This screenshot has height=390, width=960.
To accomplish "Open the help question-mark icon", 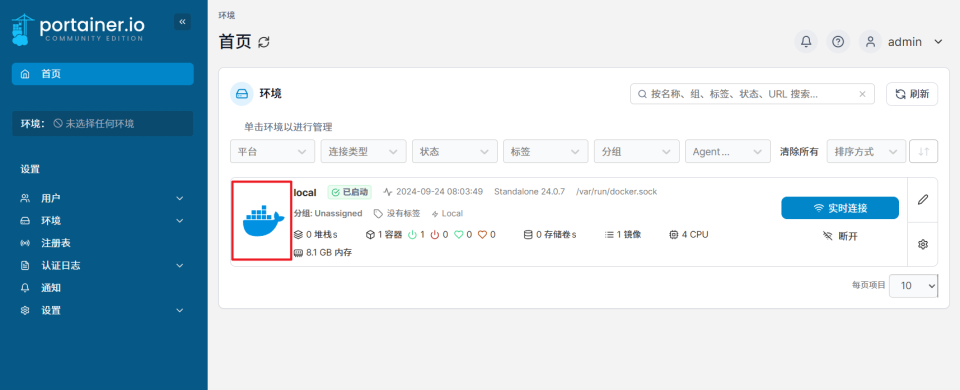I will click(x=838, y=42).
